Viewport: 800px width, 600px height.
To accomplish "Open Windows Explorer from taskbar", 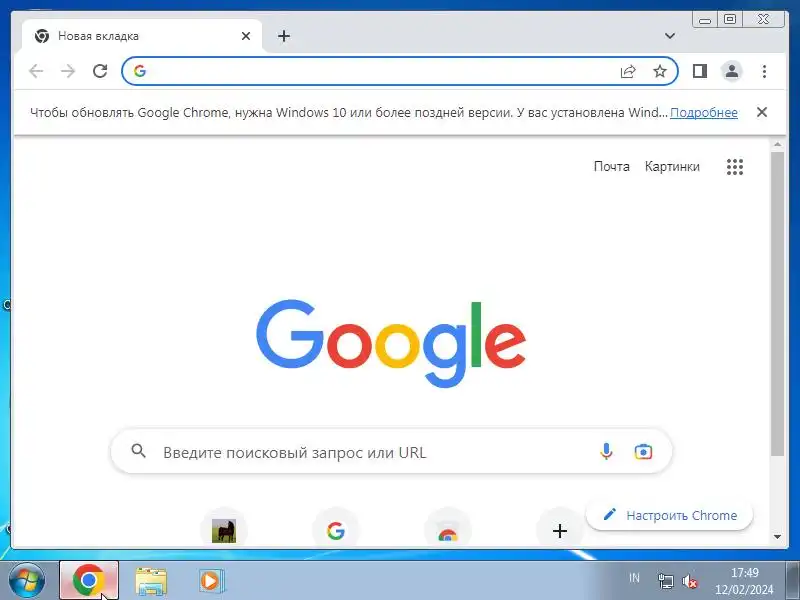I will click(x=151, y=581).
